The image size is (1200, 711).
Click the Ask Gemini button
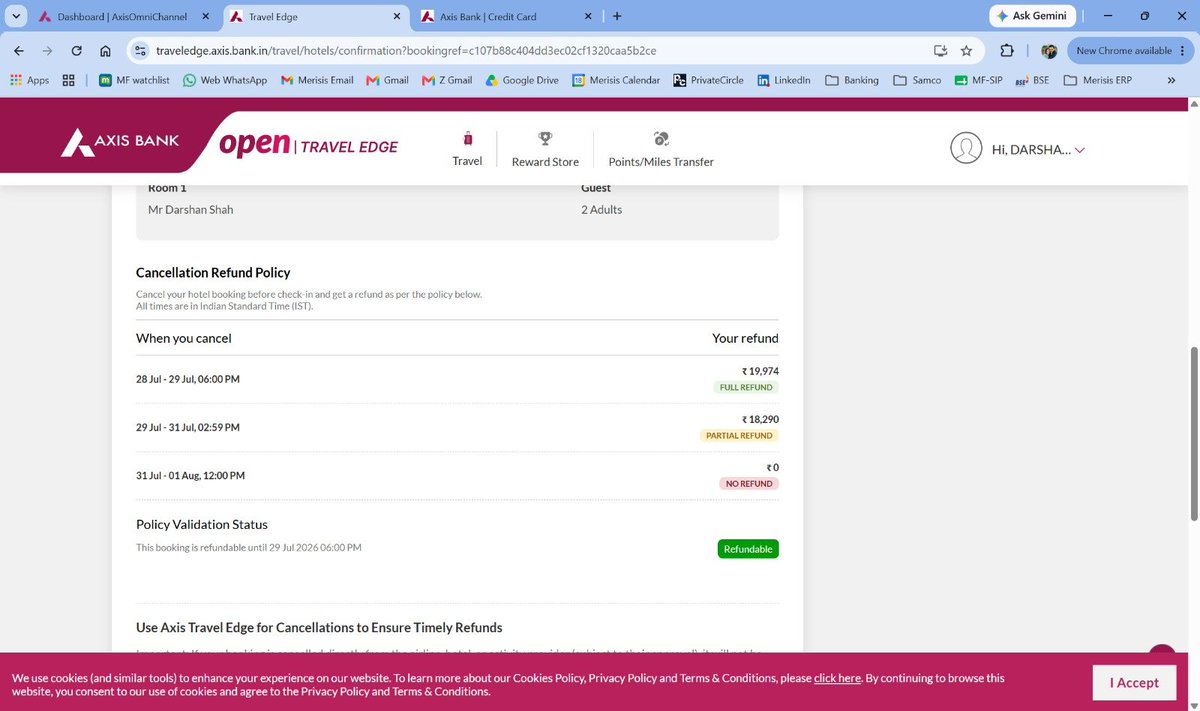click(1033, 16)
